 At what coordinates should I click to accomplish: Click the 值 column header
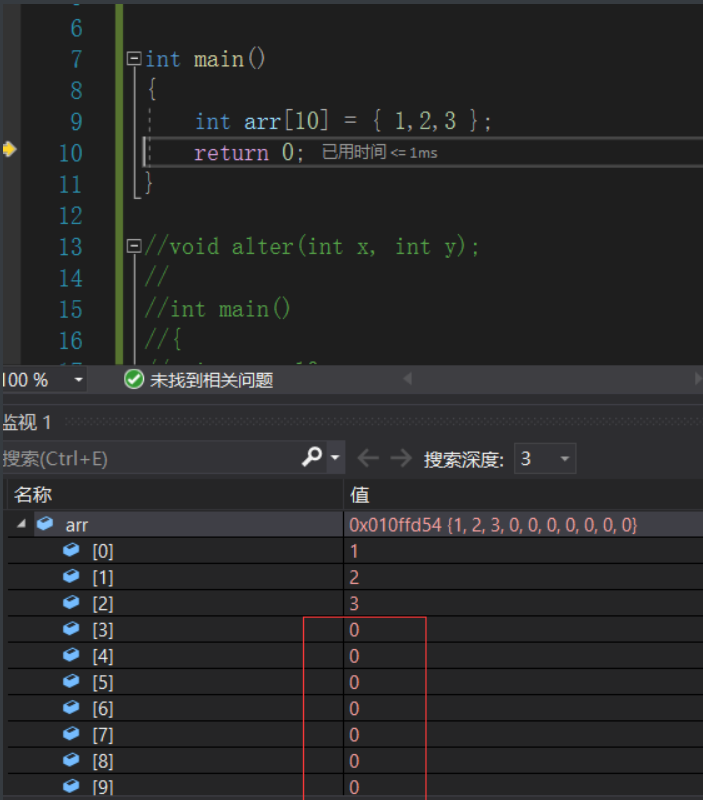point(360,495)
